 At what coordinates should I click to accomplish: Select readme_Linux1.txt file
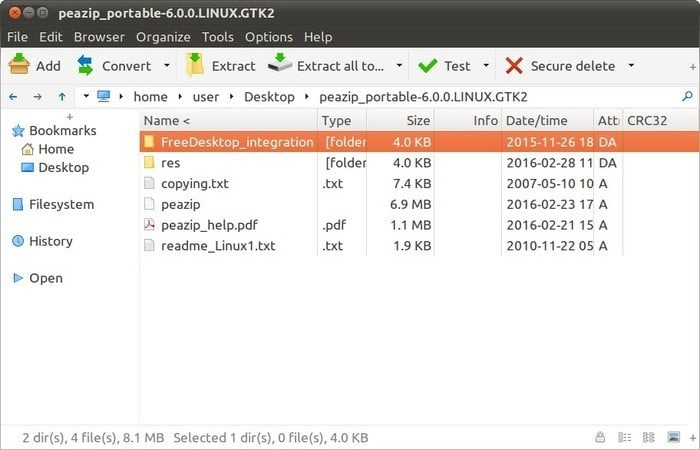tap(218, 246)
